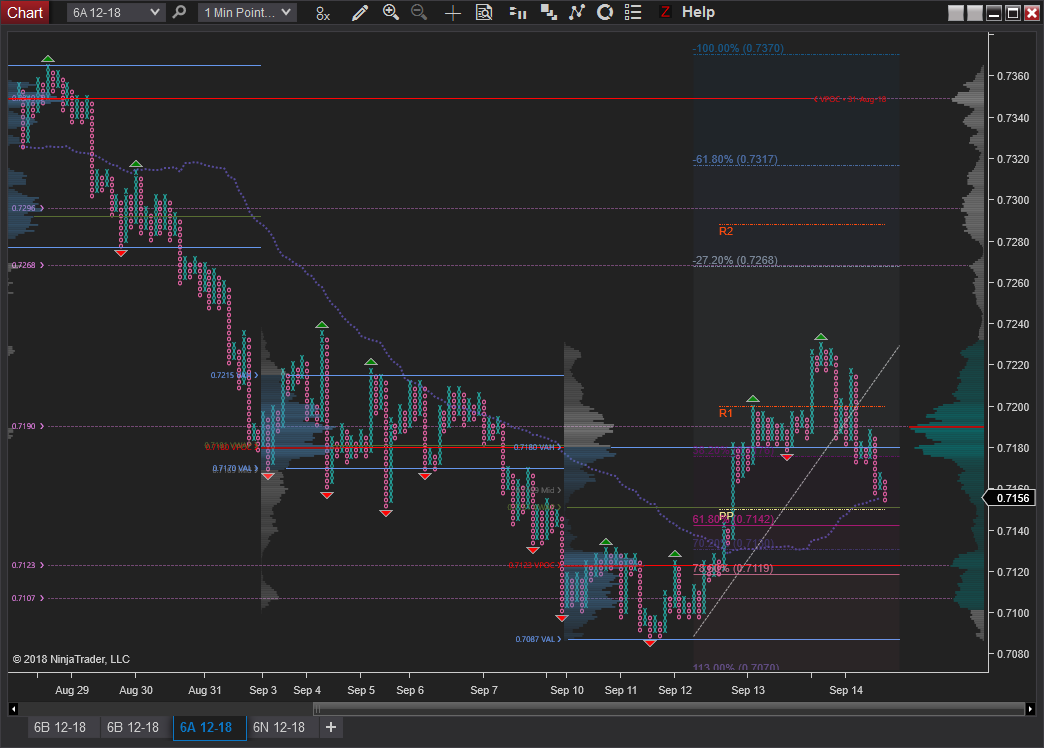This screenshot has width=1044, height=748.
Task: Click the zoom out icon
Action: point(419,12)
